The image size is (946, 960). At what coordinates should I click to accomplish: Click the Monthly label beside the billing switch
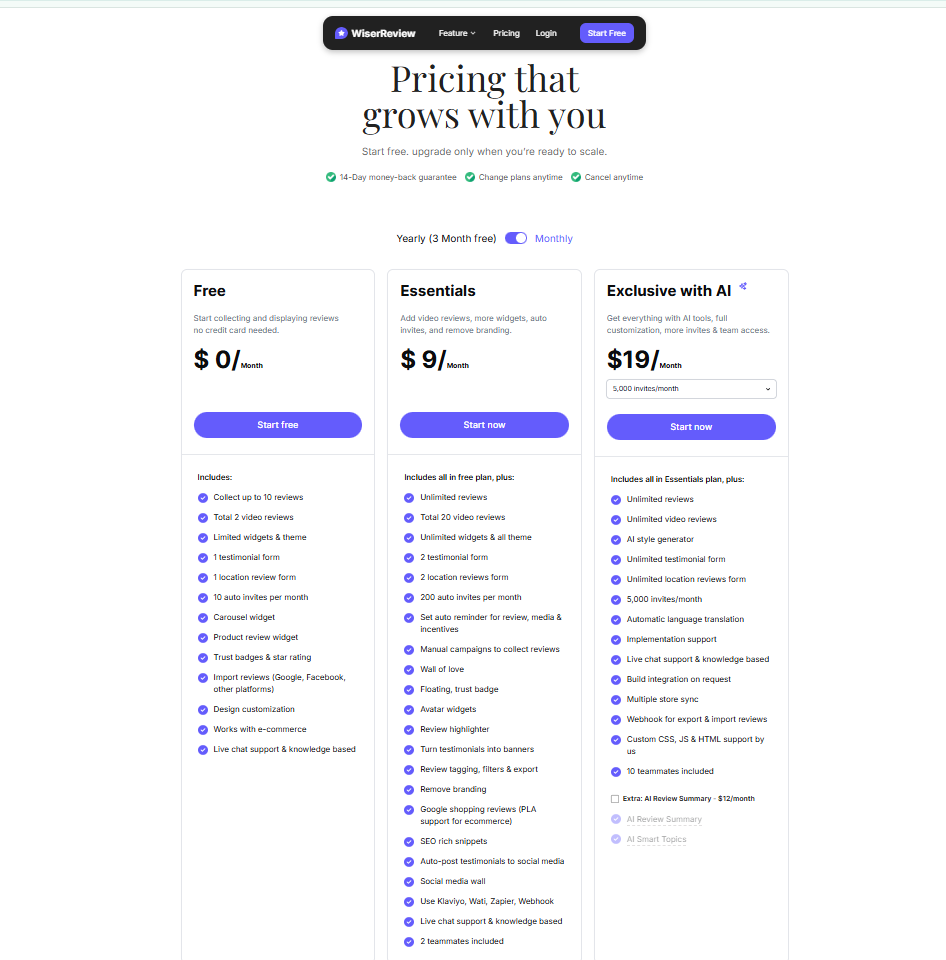(x=554, y=238)
